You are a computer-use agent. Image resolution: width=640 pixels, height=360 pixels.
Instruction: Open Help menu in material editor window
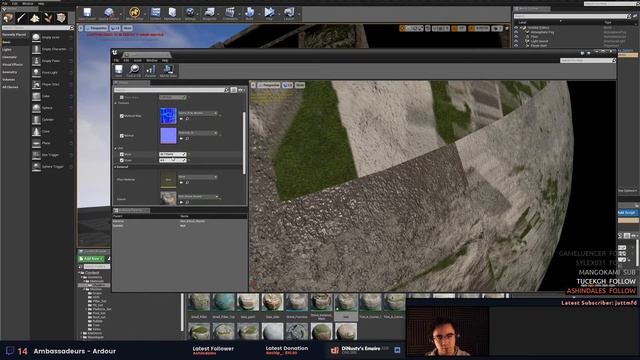(x=165, y=60)
